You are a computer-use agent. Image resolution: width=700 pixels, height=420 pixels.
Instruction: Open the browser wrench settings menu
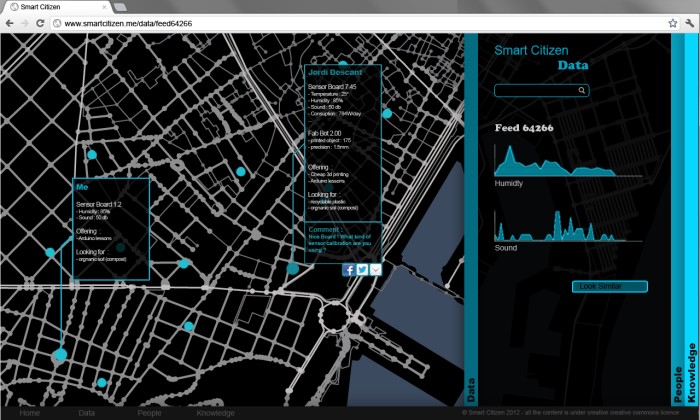point(688,22)
